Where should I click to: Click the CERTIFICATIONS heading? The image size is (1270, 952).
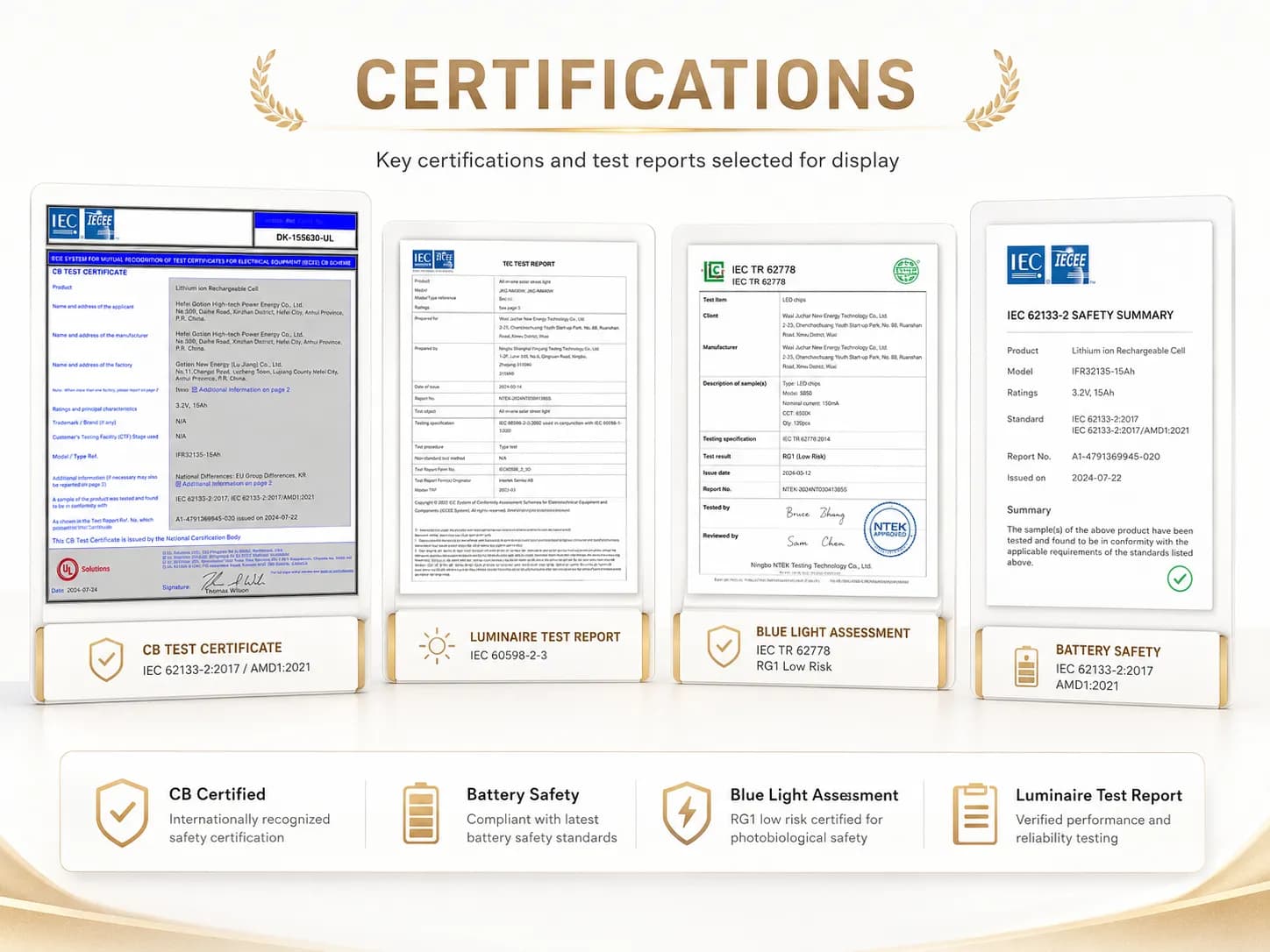[x=636, y=85]
